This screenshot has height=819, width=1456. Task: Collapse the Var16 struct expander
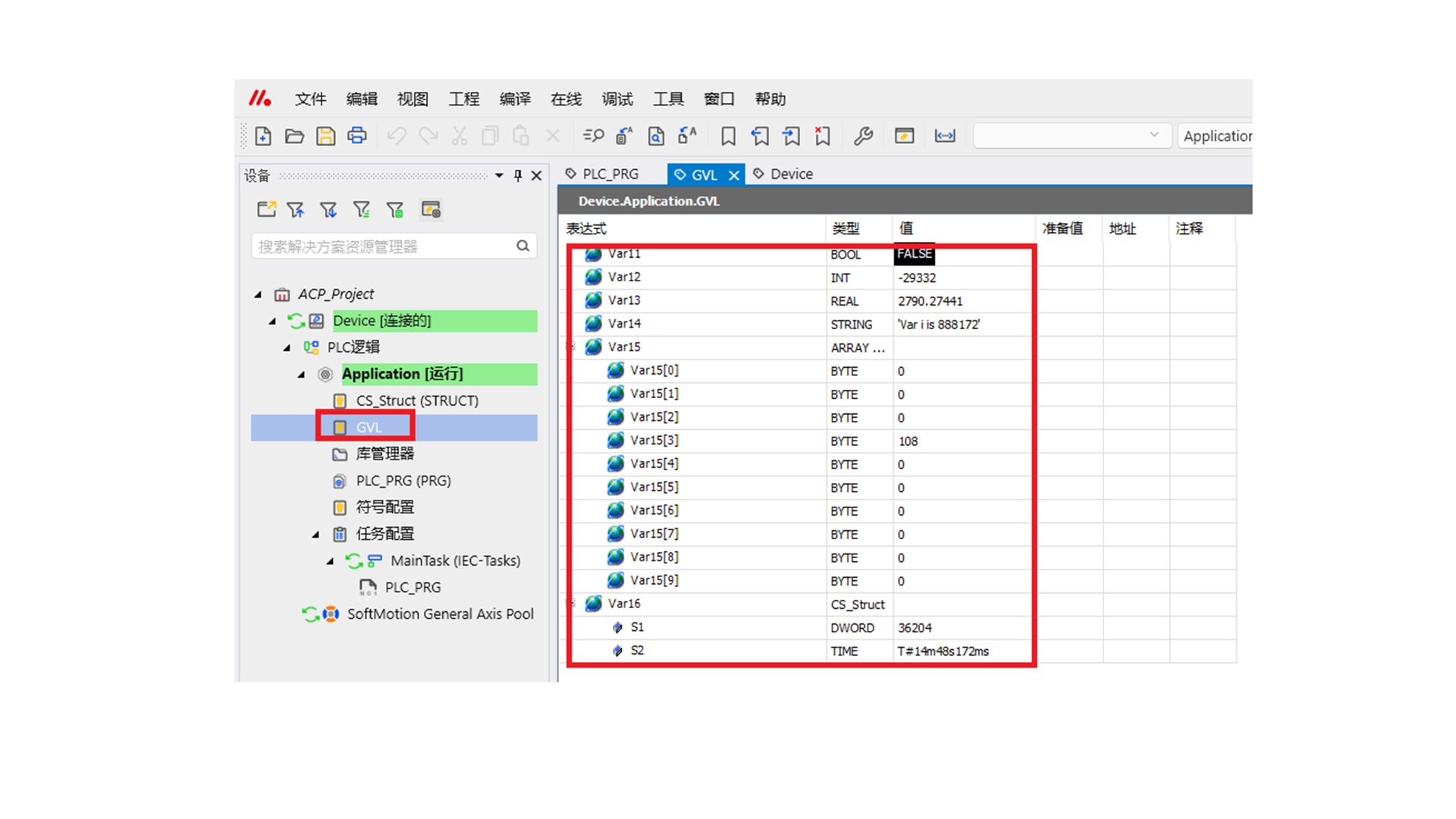coord(572,604)
